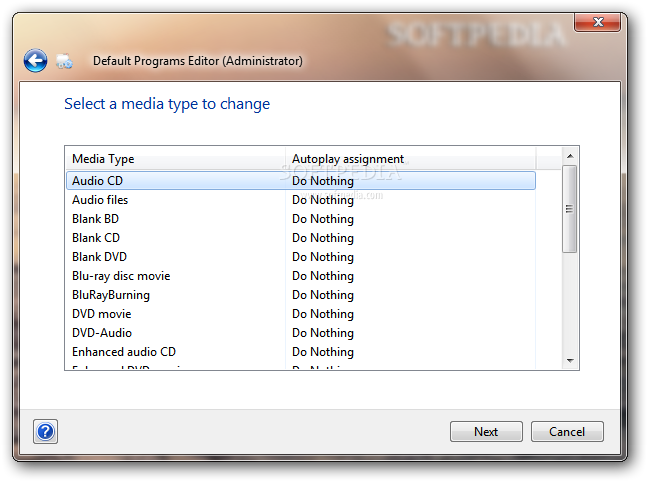648x482 pixels.
Task: Click the Cancel button
Action: [x=567, y=432]
